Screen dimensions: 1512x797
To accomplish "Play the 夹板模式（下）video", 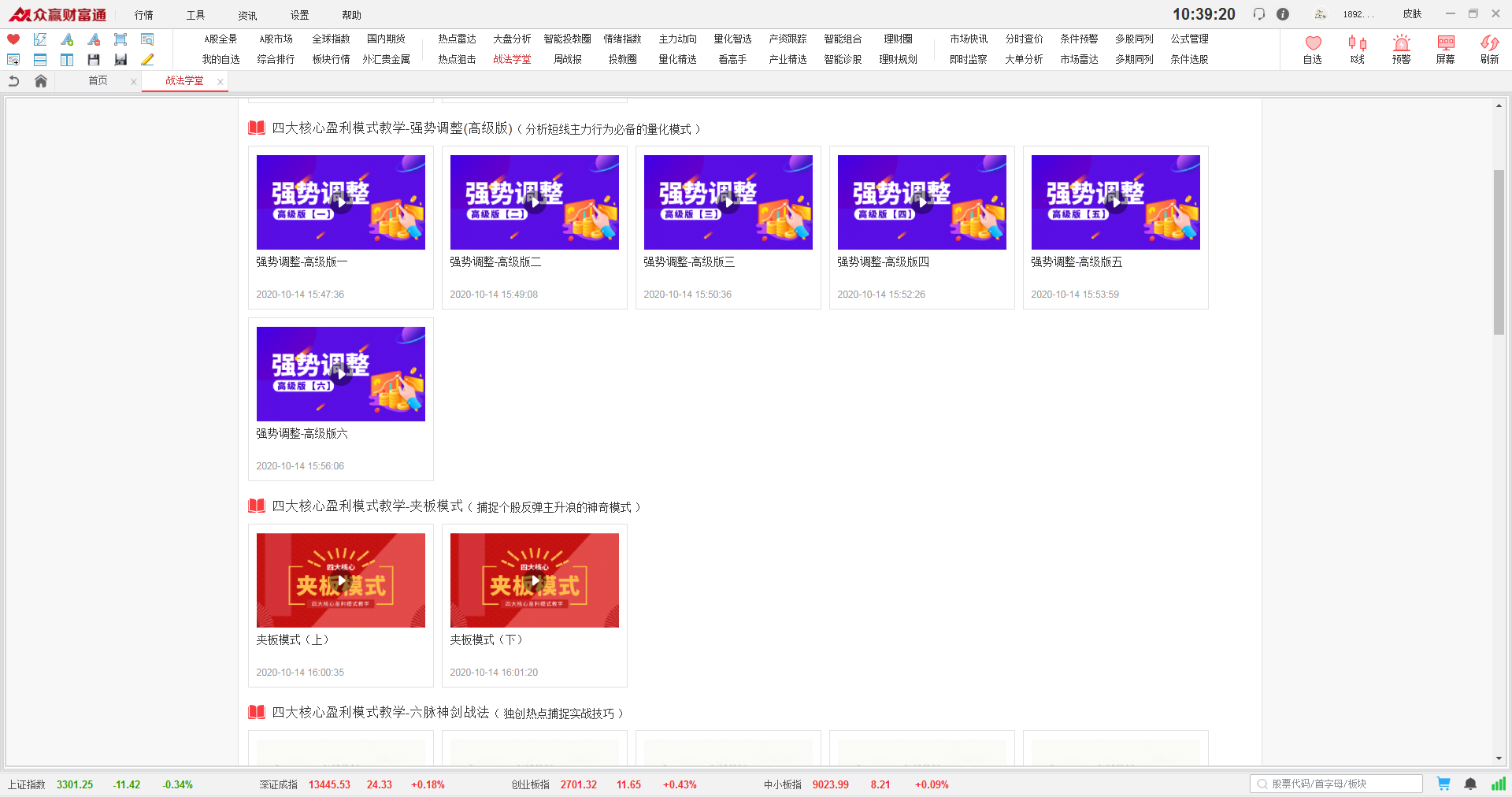I will pyautogui.click(x=535, y=580).
